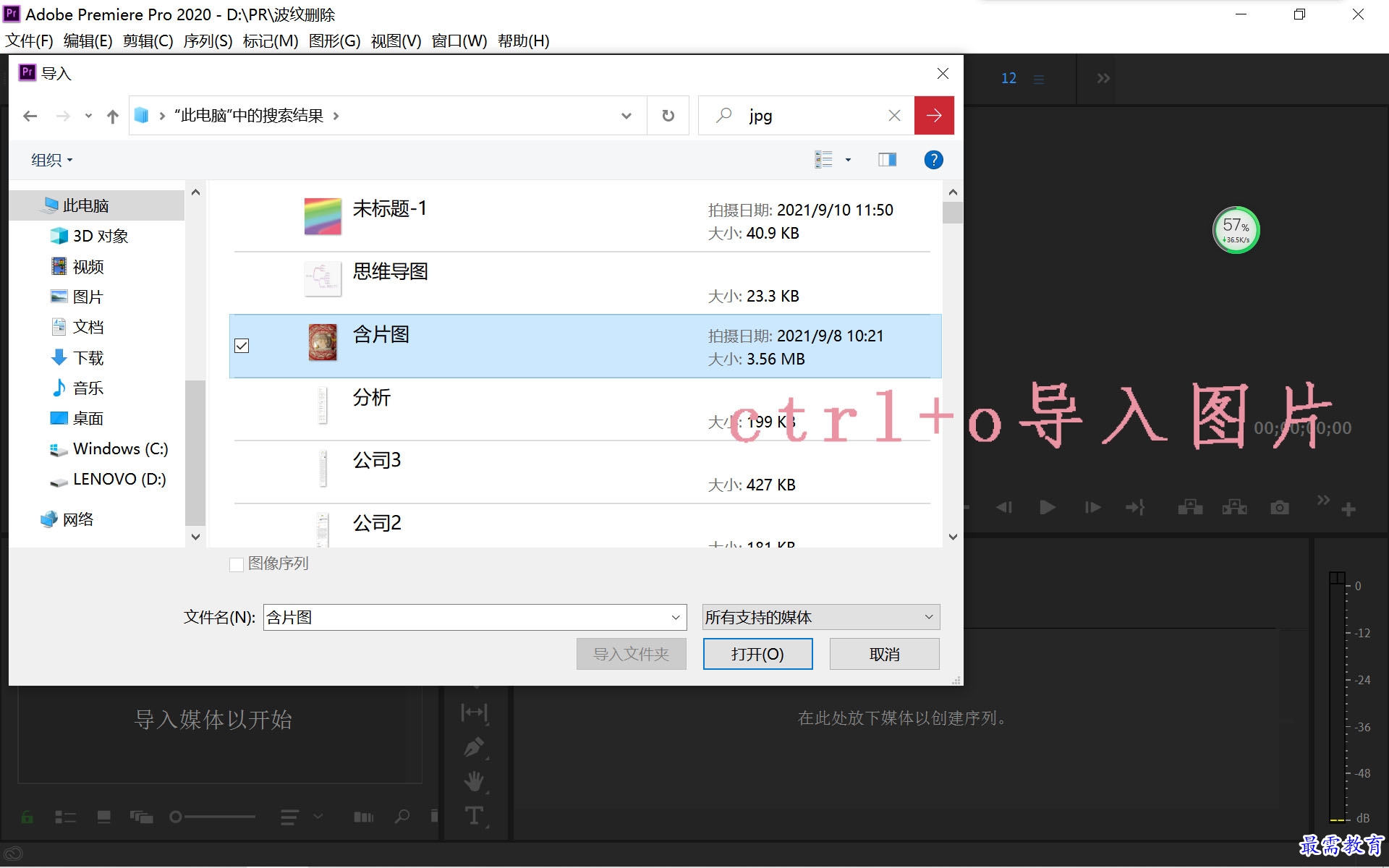The width and height of the screenshot is (1389, 868).
Task: Open 文件名 combo box dropdown
Action: [x=676, y=618]
